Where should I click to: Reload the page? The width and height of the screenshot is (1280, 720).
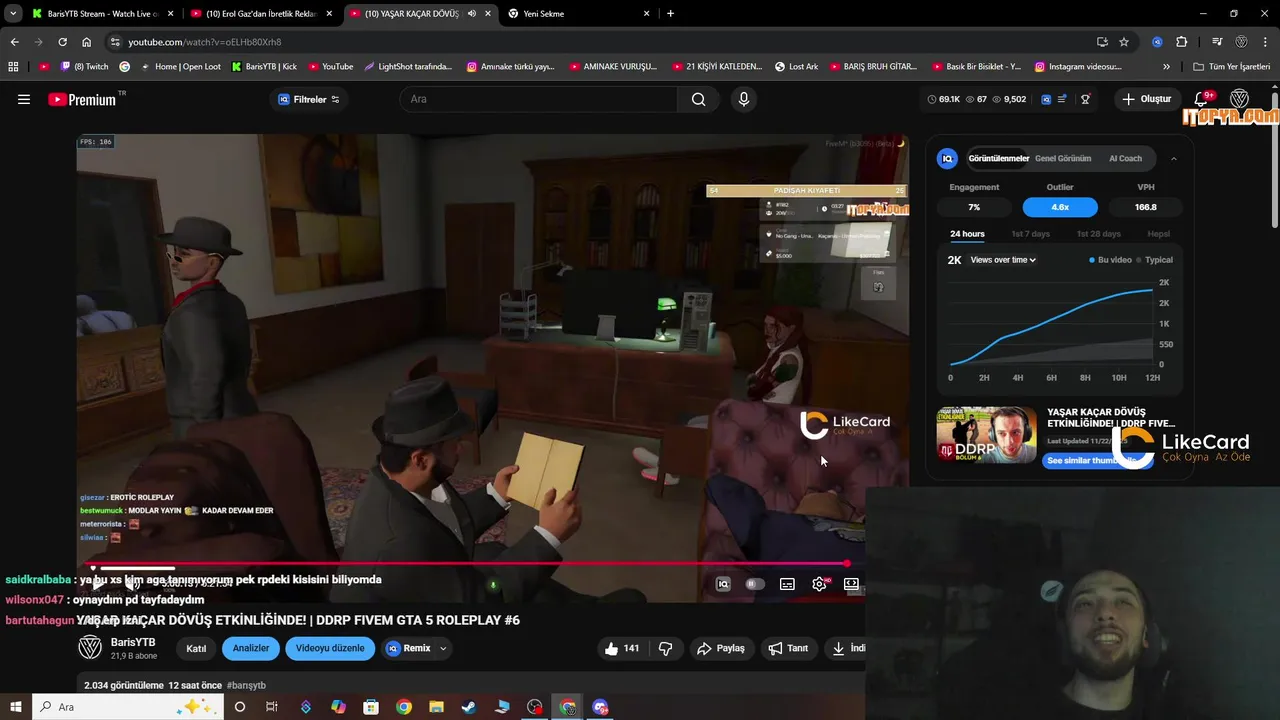point(62,42)
